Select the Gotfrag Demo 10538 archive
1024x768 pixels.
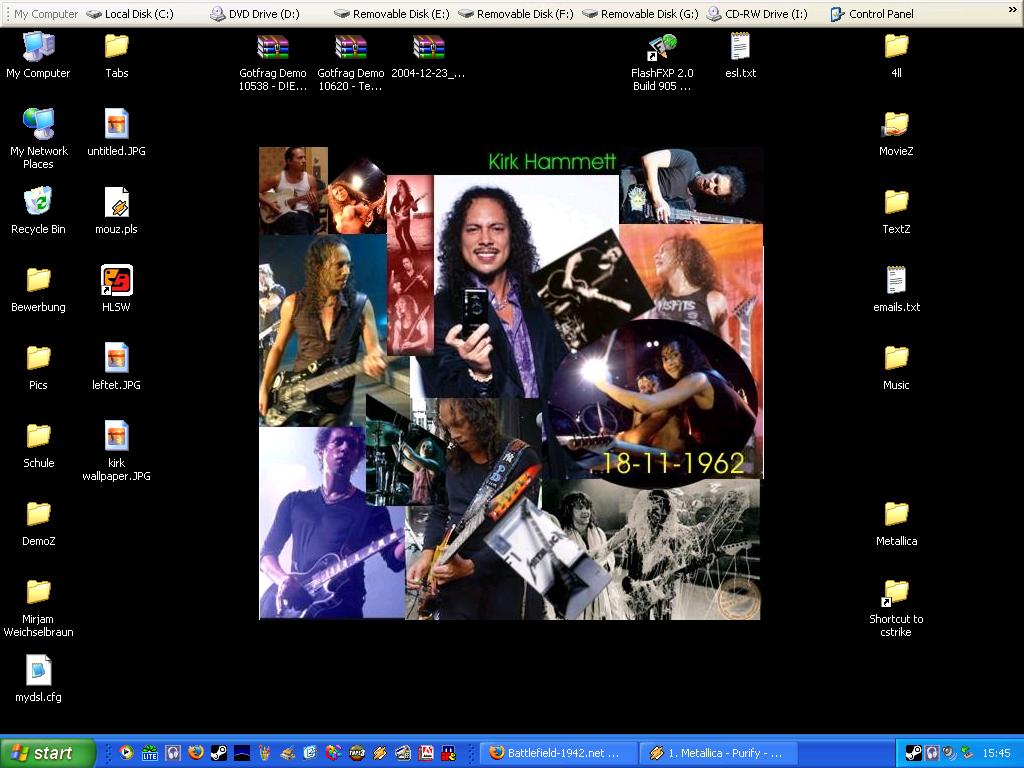(272, 61)
